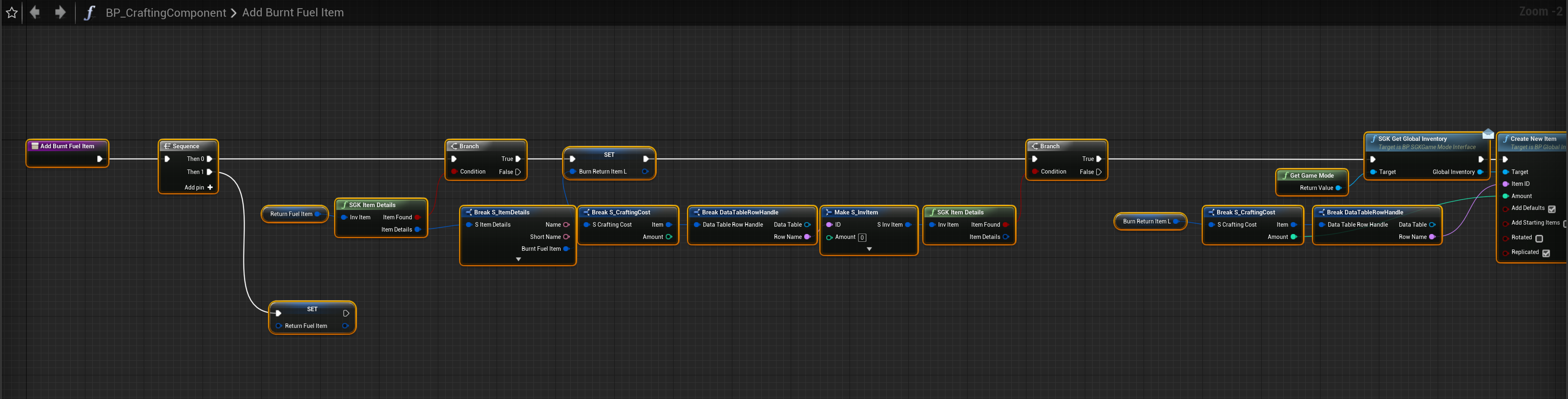1568x399 pixels.
Task: Expand the Make S_InvItem node's advanced pins
Action: click(x=869, y=250)
